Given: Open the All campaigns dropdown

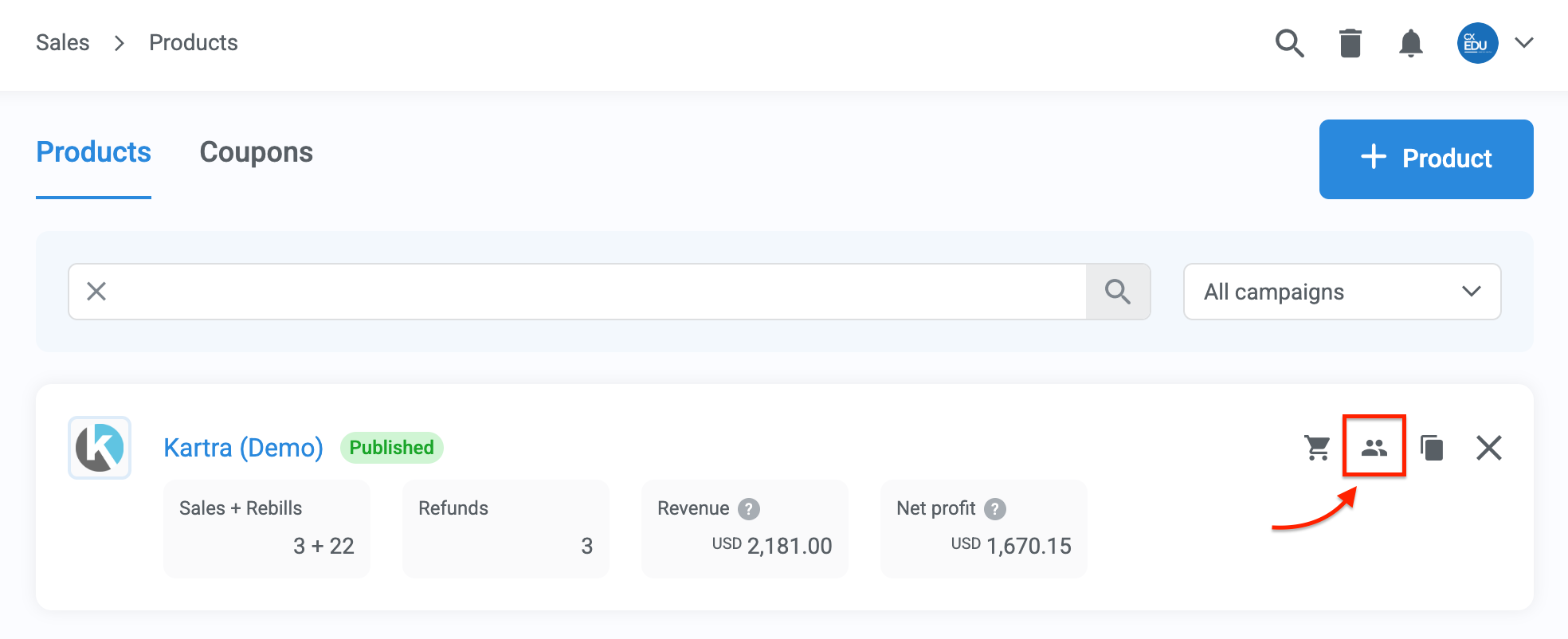Looking at the screenshot, I should point(1343,292).
